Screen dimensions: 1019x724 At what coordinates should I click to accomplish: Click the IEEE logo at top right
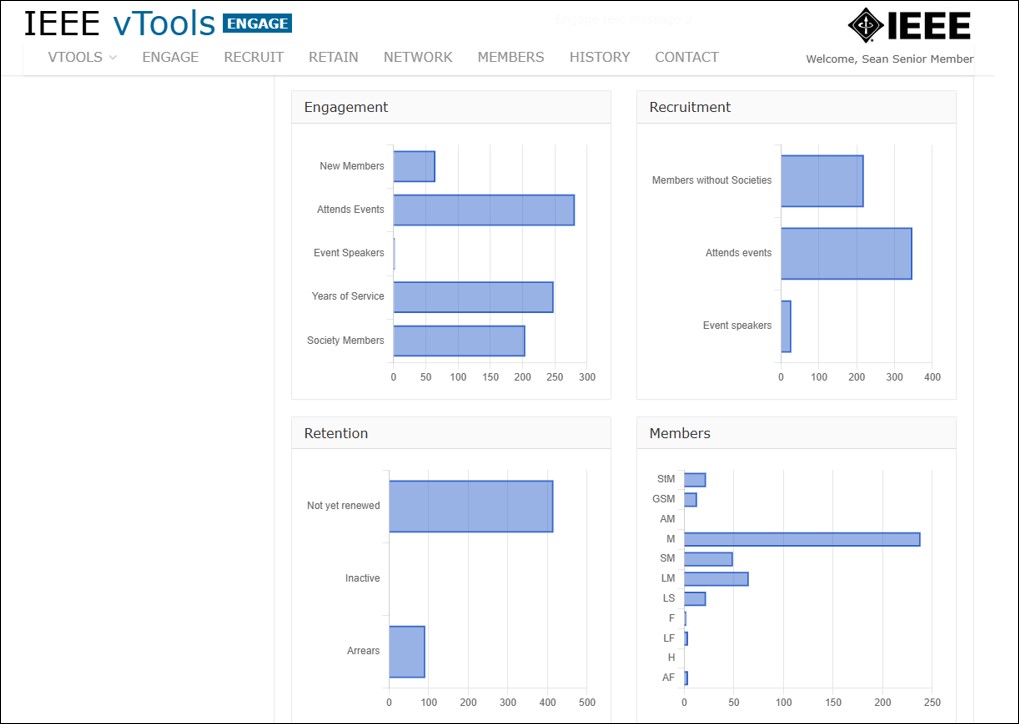(909, 25)
